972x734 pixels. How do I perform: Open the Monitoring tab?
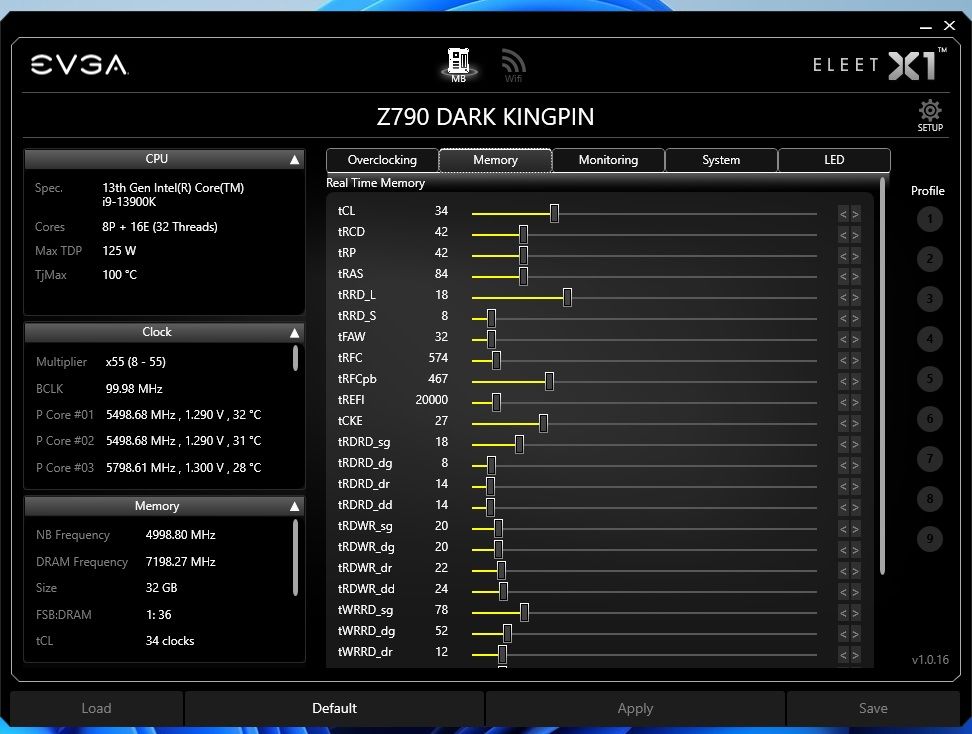click(x=608, y=160)
